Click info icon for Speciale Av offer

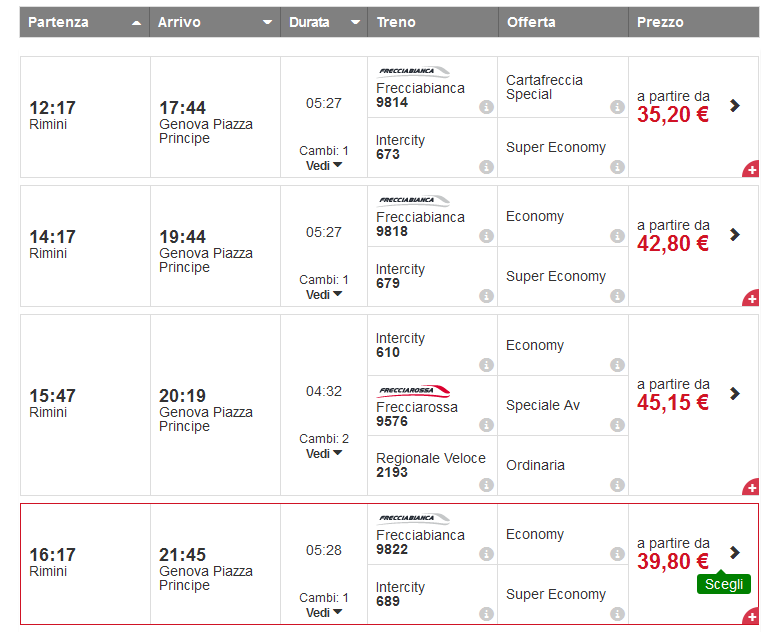point(617,425)
